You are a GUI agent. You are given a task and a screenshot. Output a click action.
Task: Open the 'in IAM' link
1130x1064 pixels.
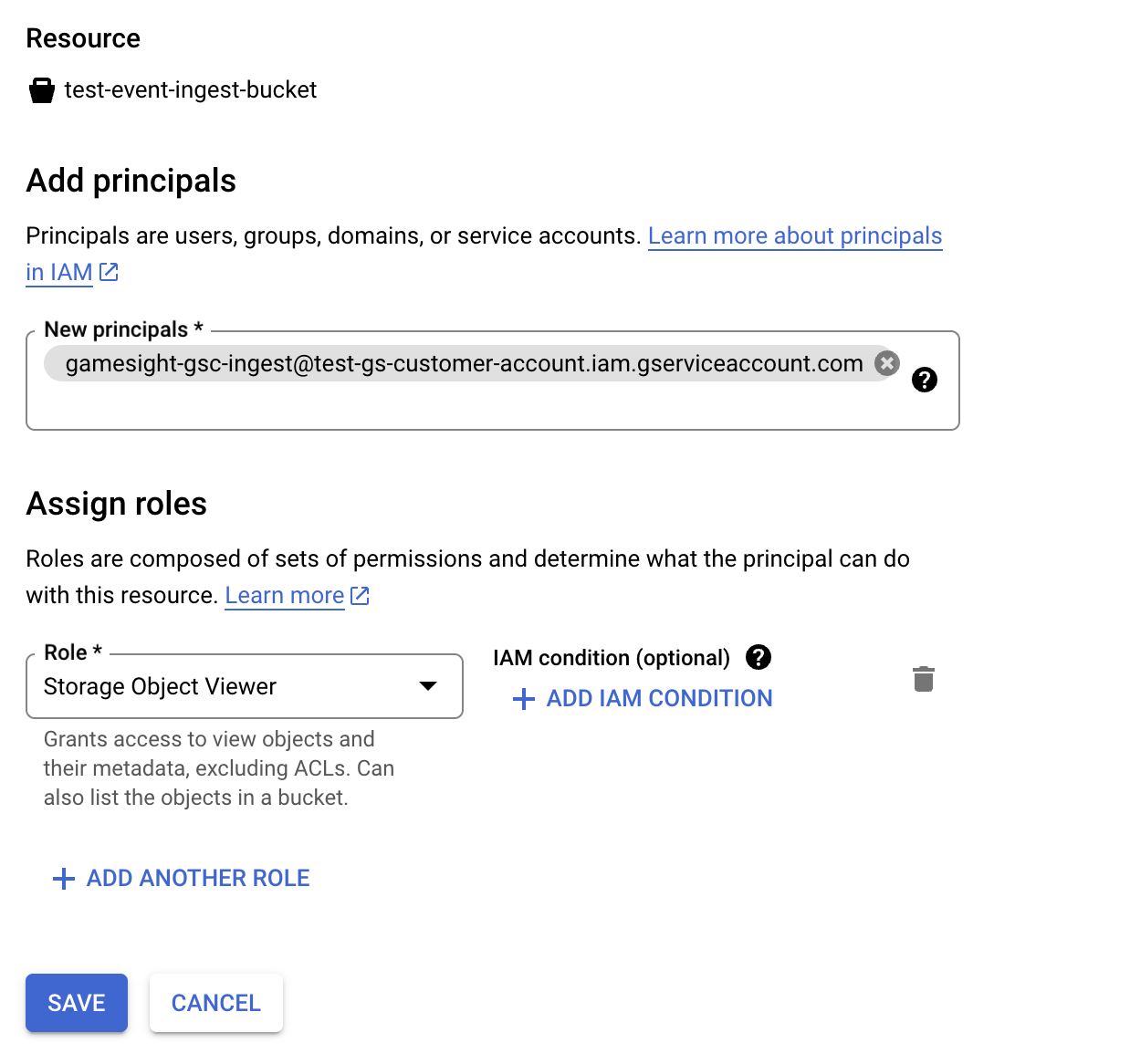point(59,272)
